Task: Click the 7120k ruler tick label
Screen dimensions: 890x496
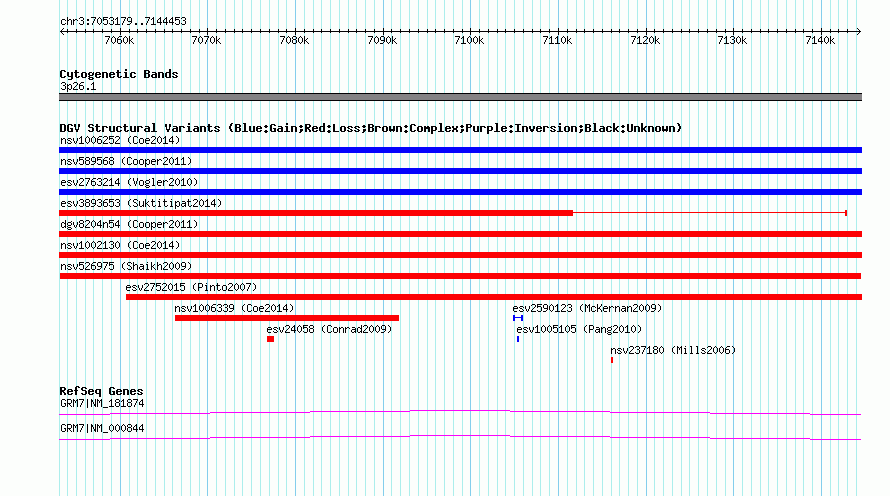Action: click(645, 40)
